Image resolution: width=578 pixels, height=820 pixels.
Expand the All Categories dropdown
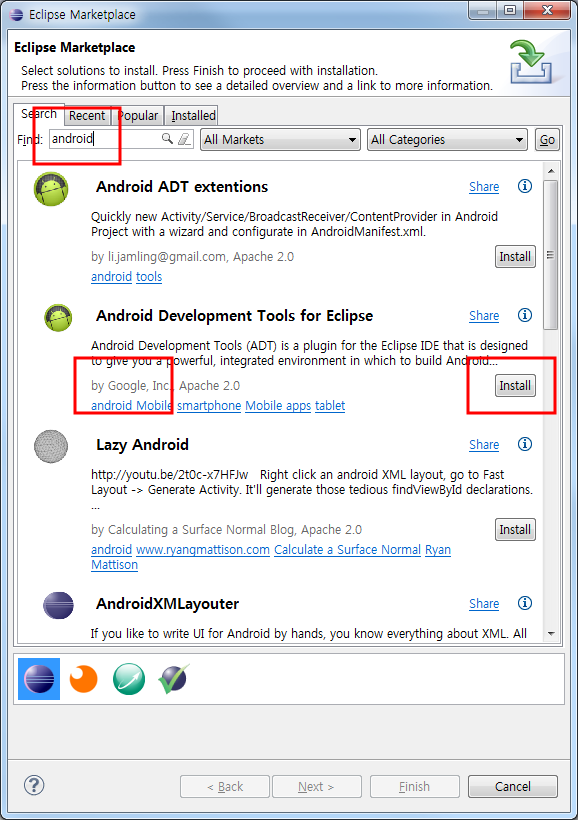point(447,140)
